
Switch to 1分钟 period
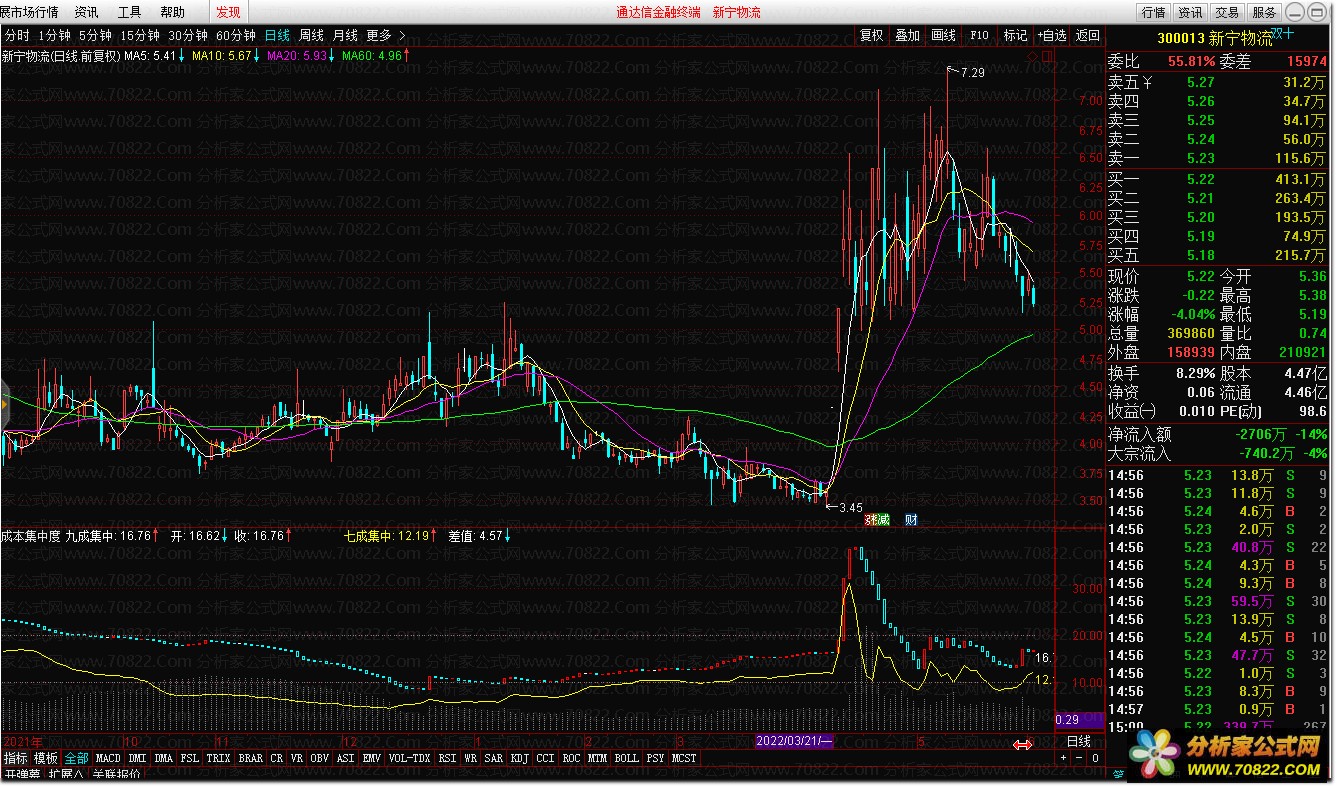click(x=55, y=35)
